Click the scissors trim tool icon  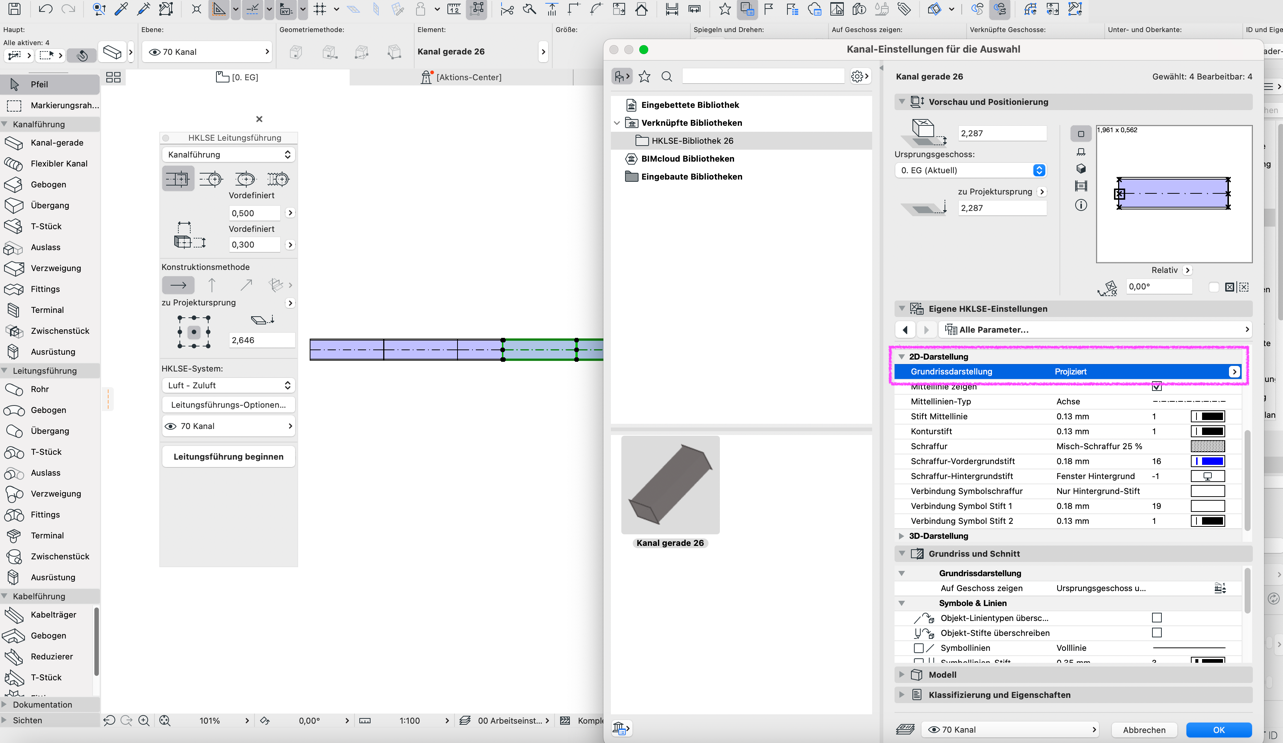507,9
